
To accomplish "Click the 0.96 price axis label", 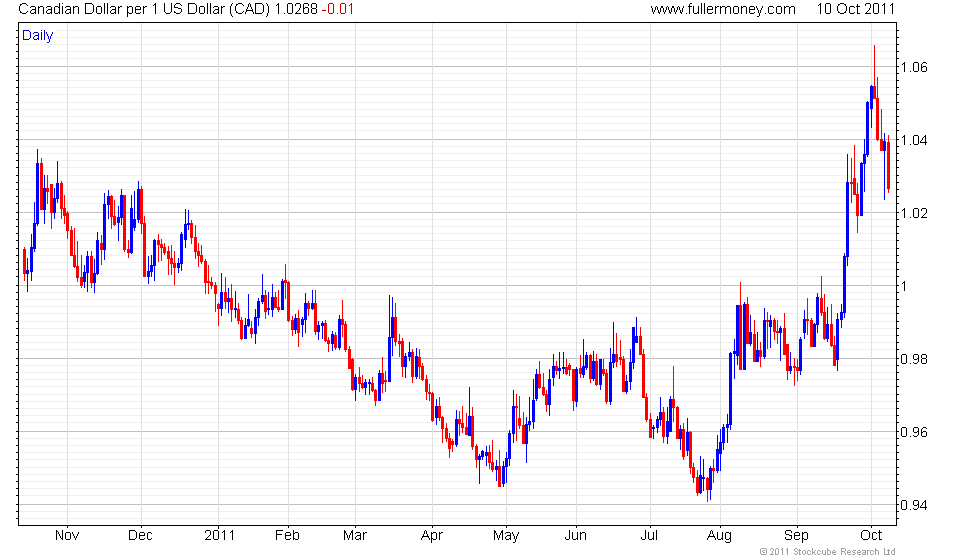I will click(914, 432).
